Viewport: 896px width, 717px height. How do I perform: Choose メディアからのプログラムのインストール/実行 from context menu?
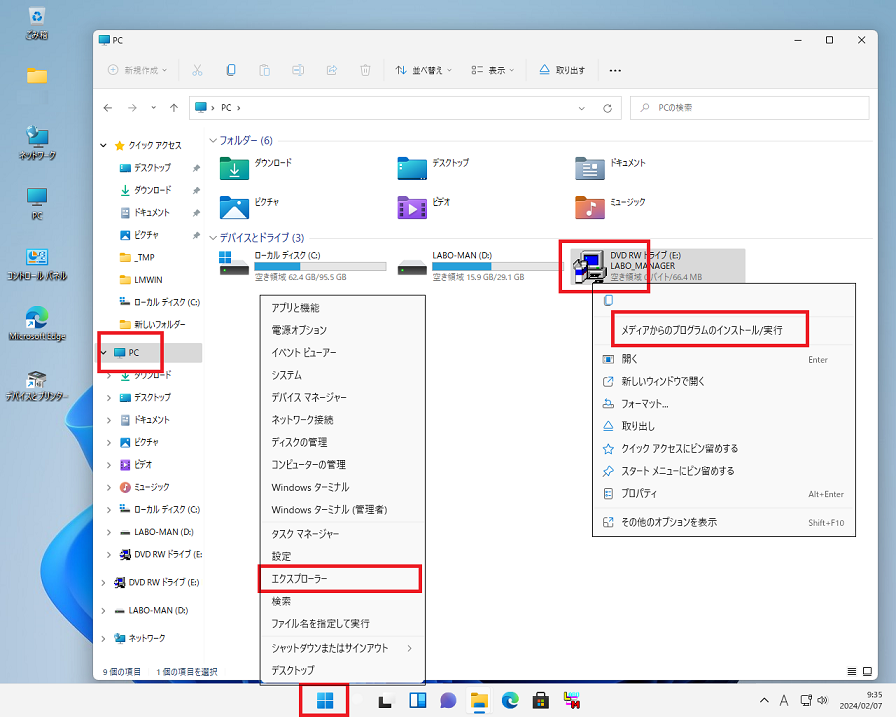(702, 330)
